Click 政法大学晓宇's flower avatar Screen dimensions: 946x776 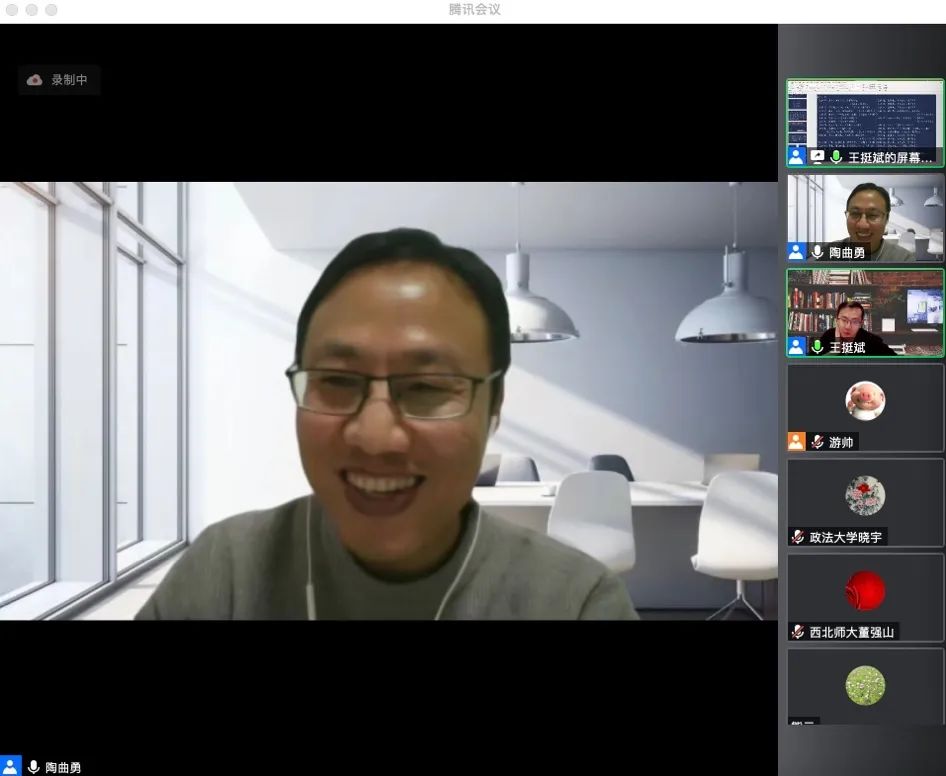[x=865, y=495]
